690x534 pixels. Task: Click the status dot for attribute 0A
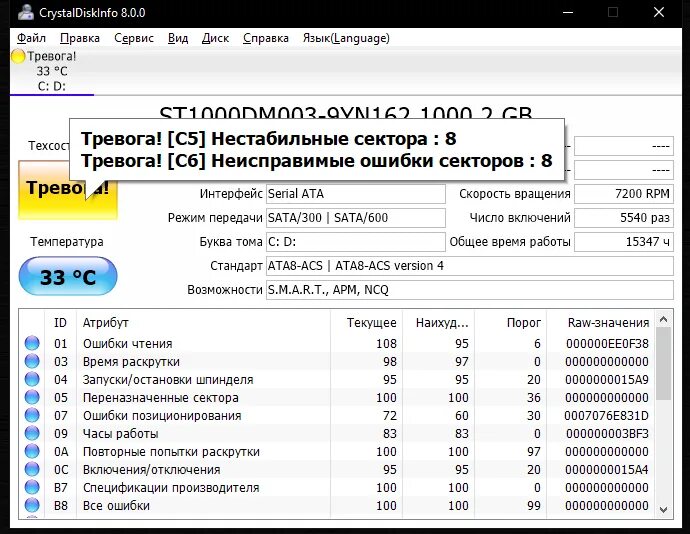32,451
